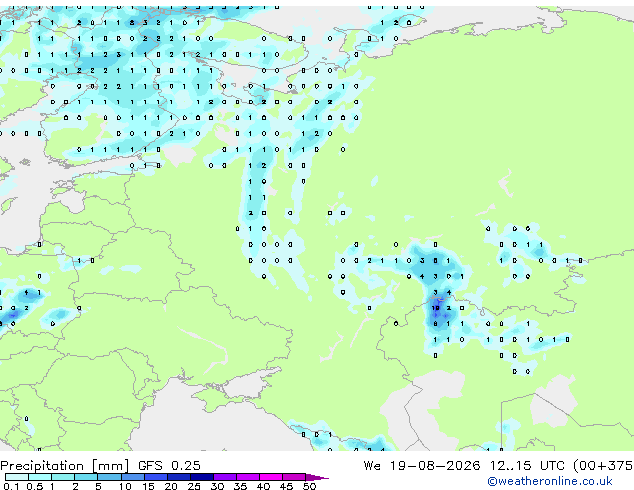
Task: Choose the 10–15 mm legend swatch
Action: tap(133, 477)
